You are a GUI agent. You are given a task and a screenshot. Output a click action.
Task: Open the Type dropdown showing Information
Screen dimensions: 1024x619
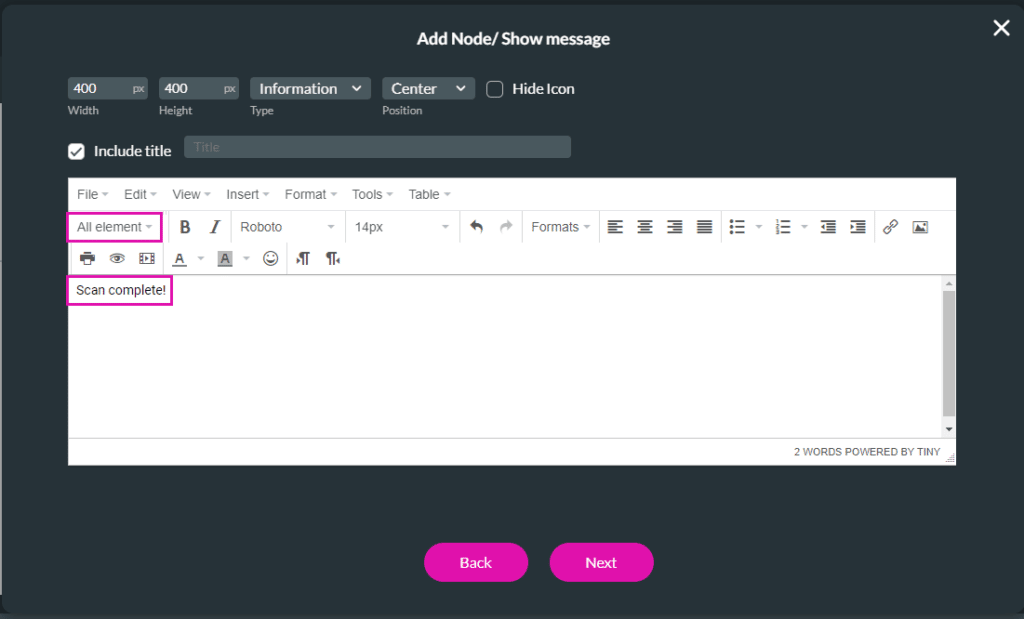[310, 88]
